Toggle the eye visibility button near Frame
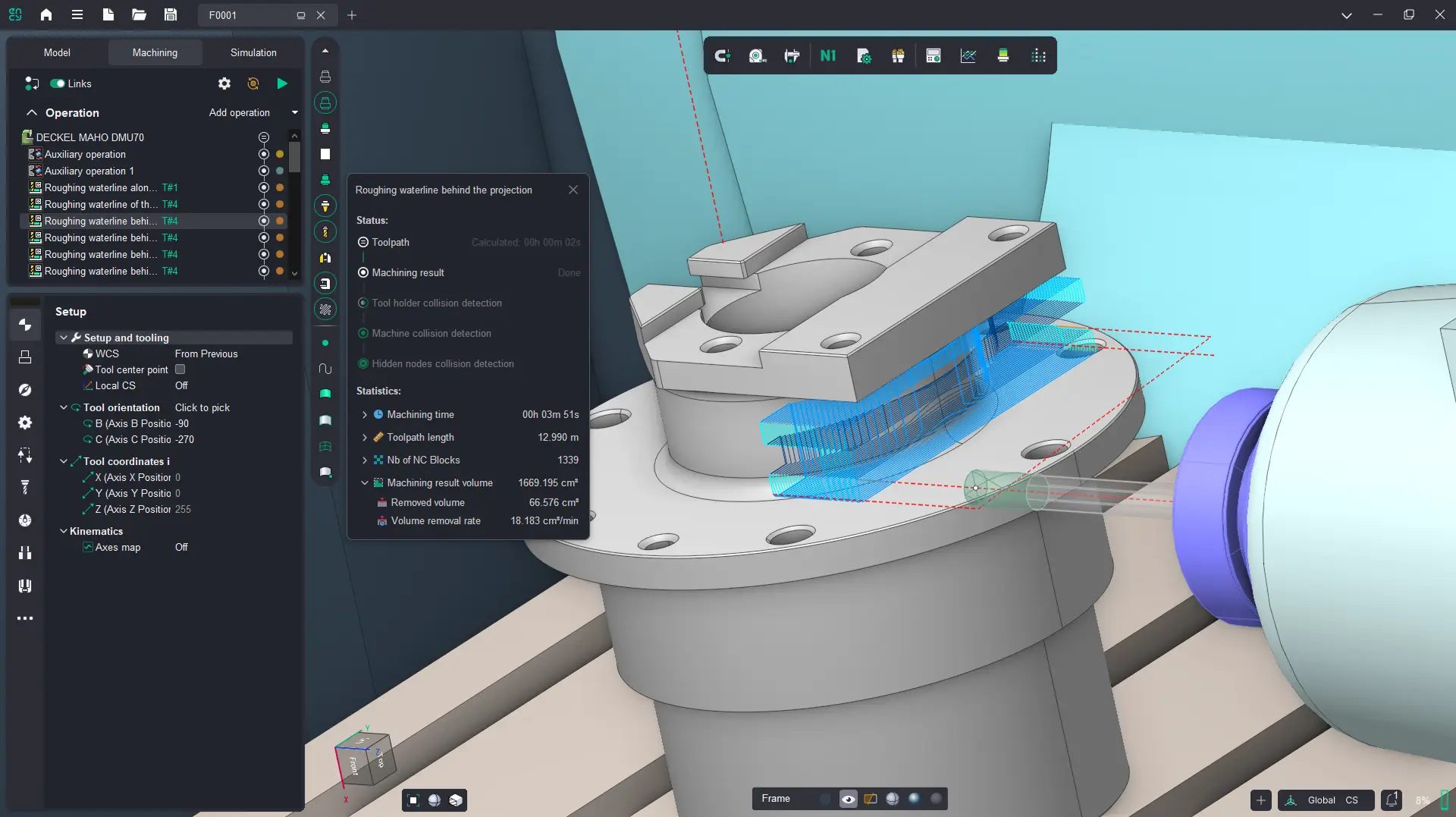 point(849,799)
